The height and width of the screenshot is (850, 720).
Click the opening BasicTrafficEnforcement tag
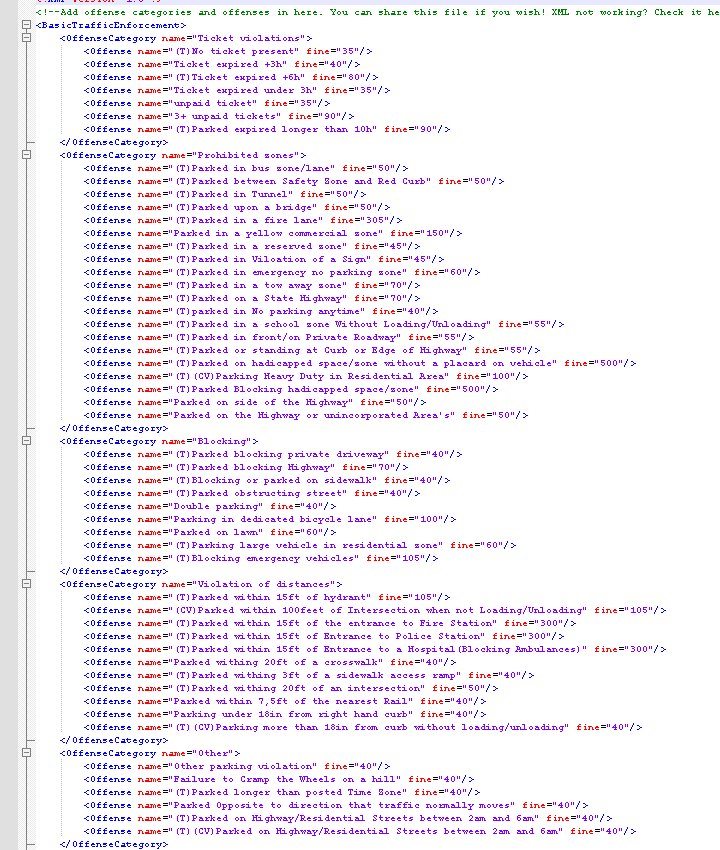coord(110,25)
